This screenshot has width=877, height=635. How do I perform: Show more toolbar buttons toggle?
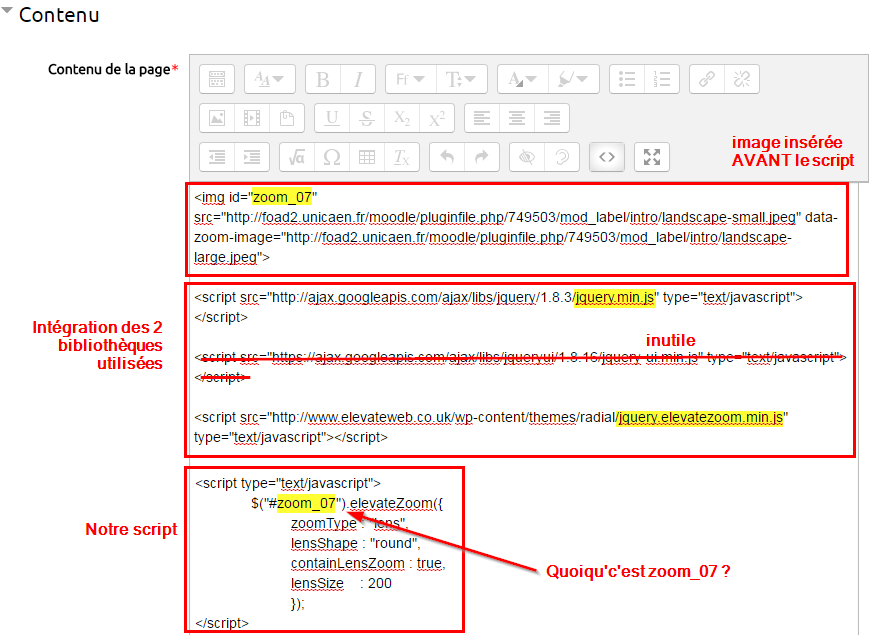[217, 79]
